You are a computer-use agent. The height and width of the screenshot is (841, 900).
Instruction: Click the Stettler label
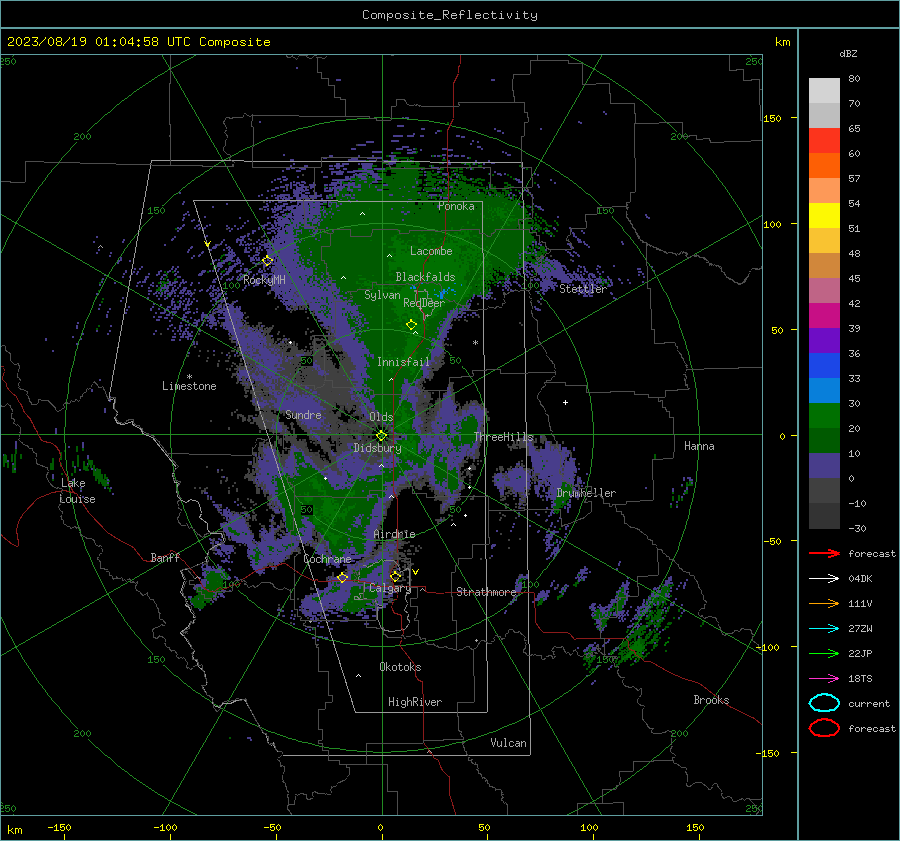click(x=583, y=289)
